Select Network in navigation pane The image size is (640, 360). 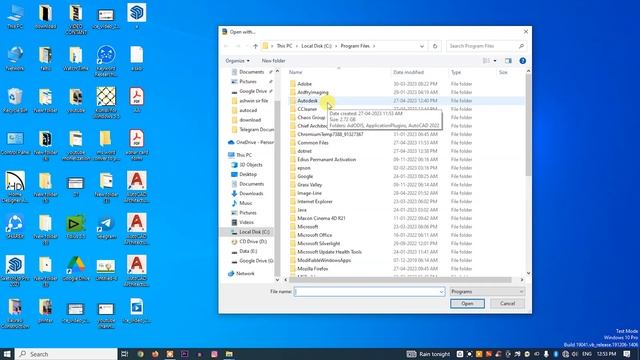coord(244,273)
